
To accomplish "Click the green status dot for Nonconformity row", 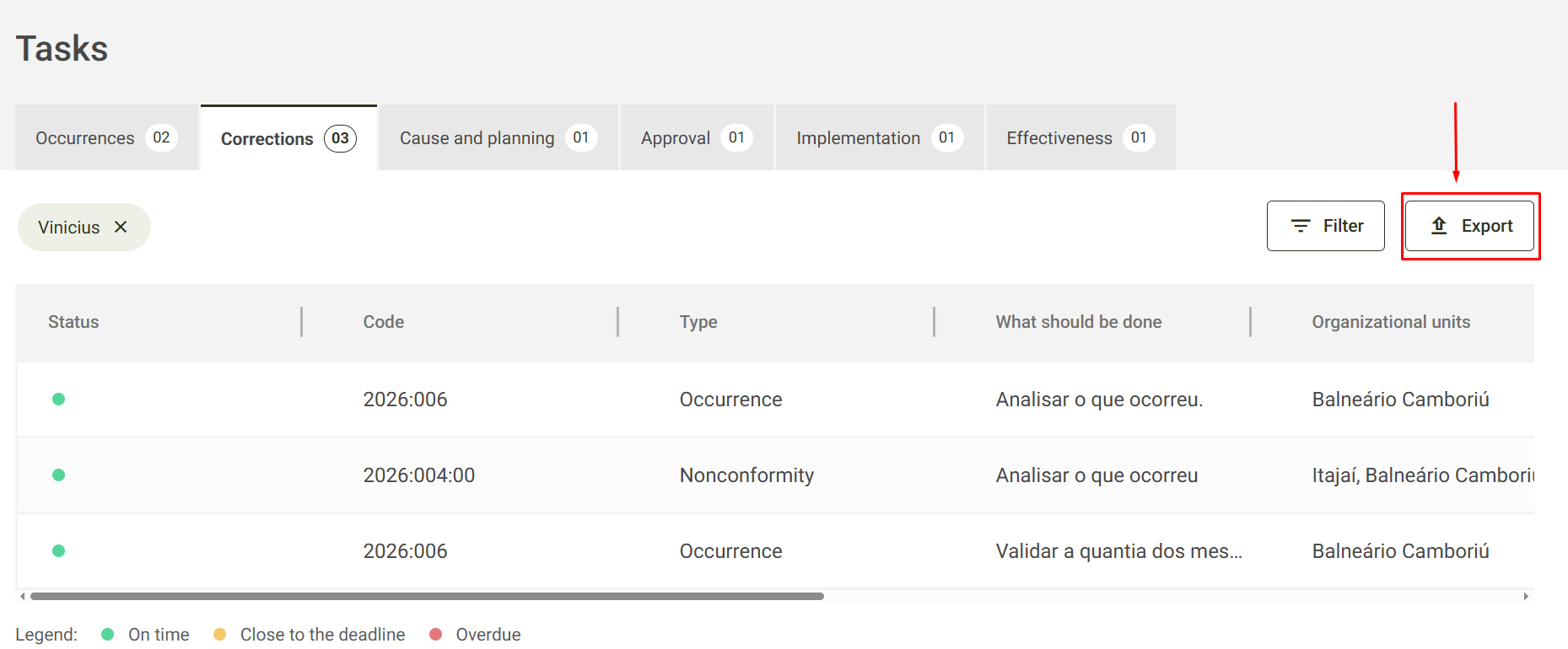I will (x=58, y=475).
